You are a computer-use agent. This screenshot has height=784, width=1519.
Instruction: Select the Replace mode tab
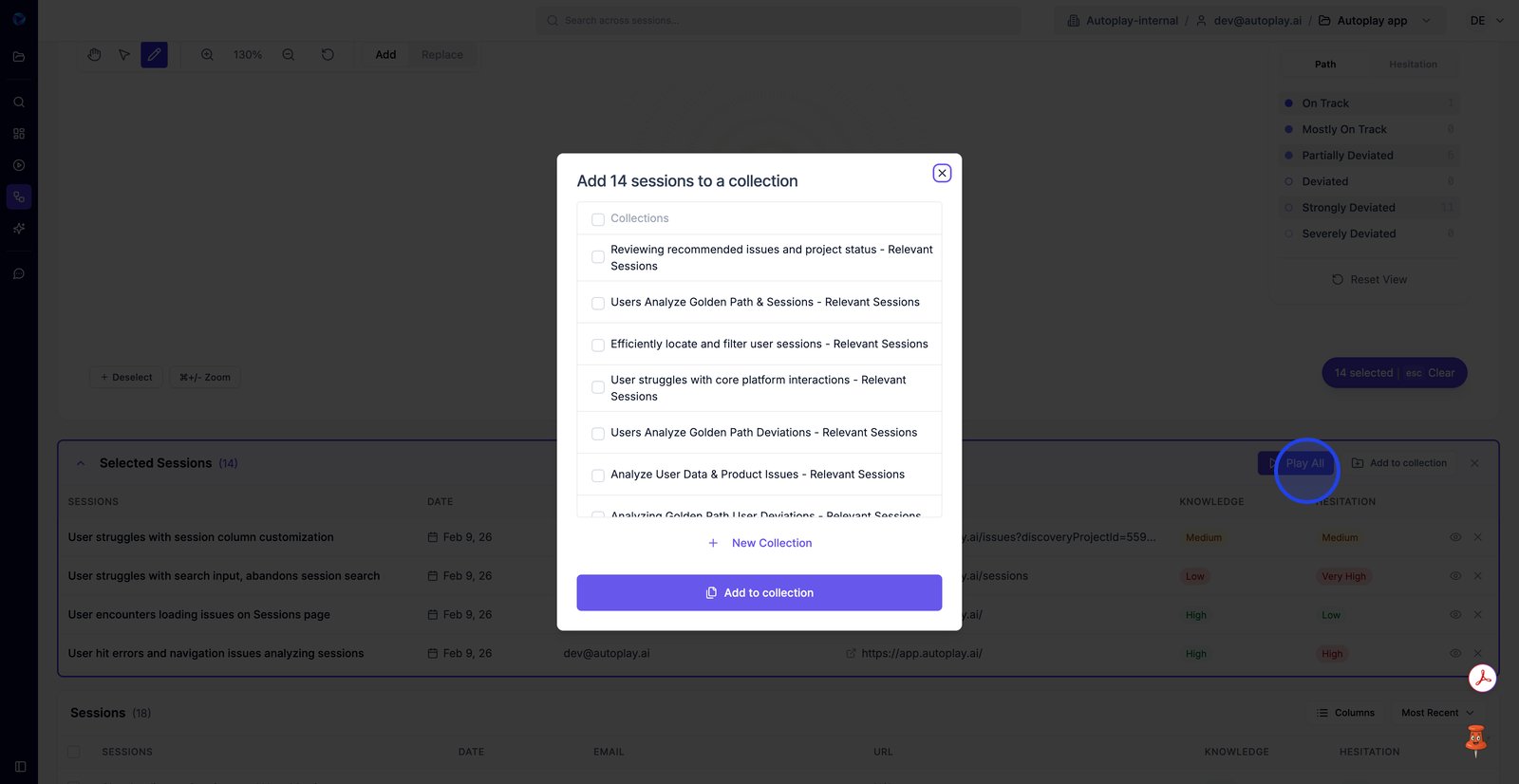click(x=442, y=55)
